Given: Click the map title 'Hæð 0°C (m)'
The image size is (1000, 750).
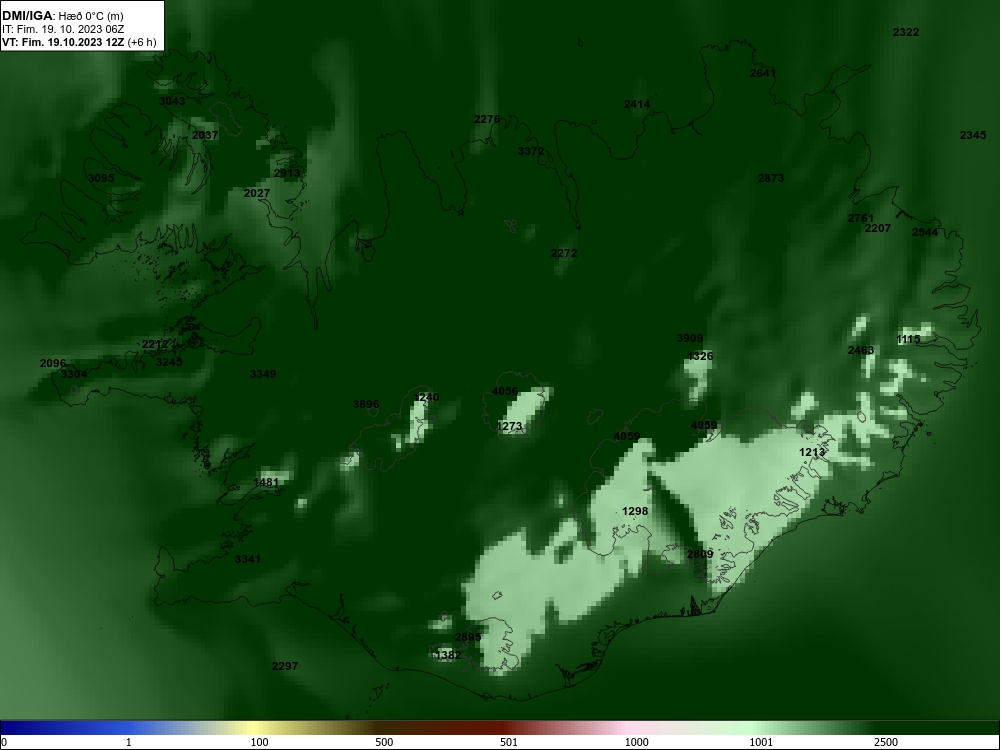Looking at the screenshot, I should pyautogui.click(x=91, y=16).
